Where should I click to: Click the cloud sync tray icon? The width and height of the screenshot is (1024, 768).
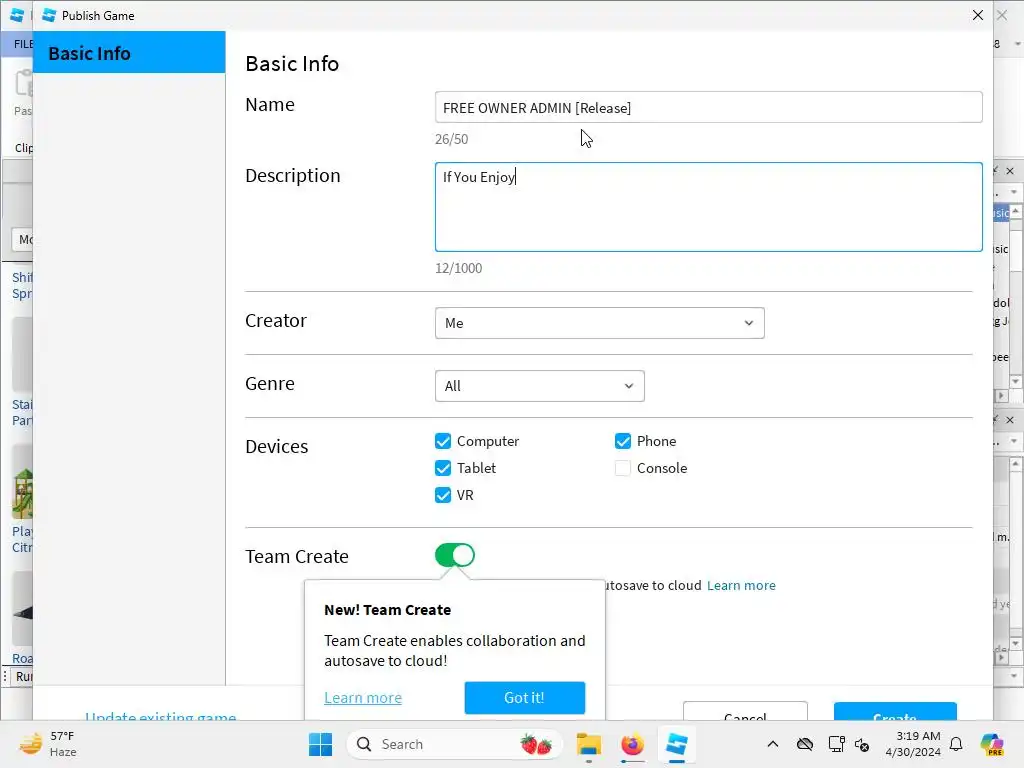click(805, 744)
